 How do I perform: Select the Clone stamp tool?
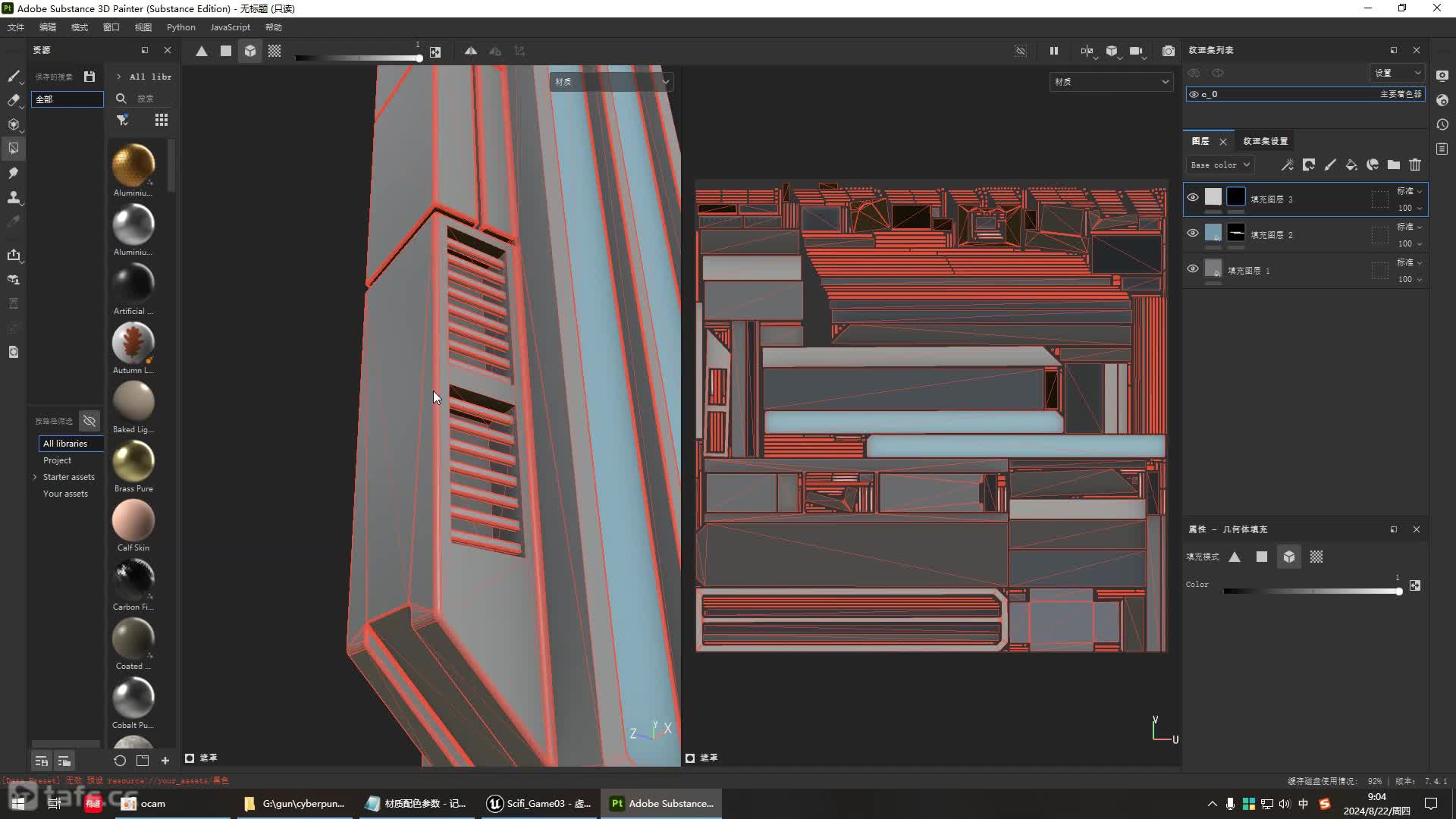click(14, 197)
